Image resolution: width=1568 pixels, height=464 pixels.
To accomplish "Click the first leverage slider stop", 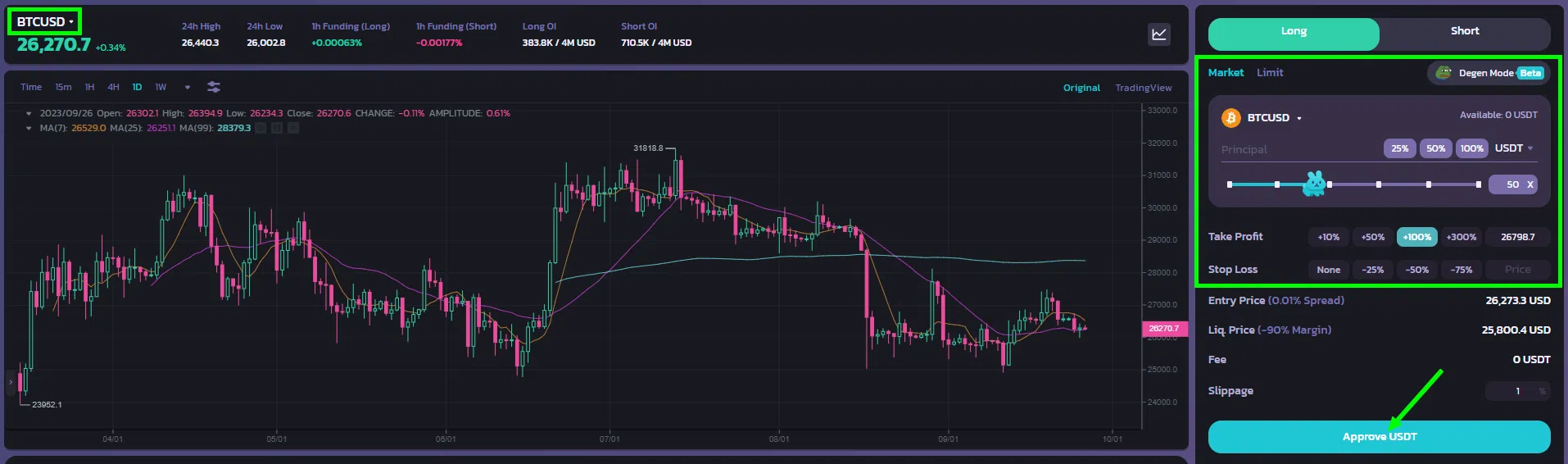I will click(x=1230, y=184).
